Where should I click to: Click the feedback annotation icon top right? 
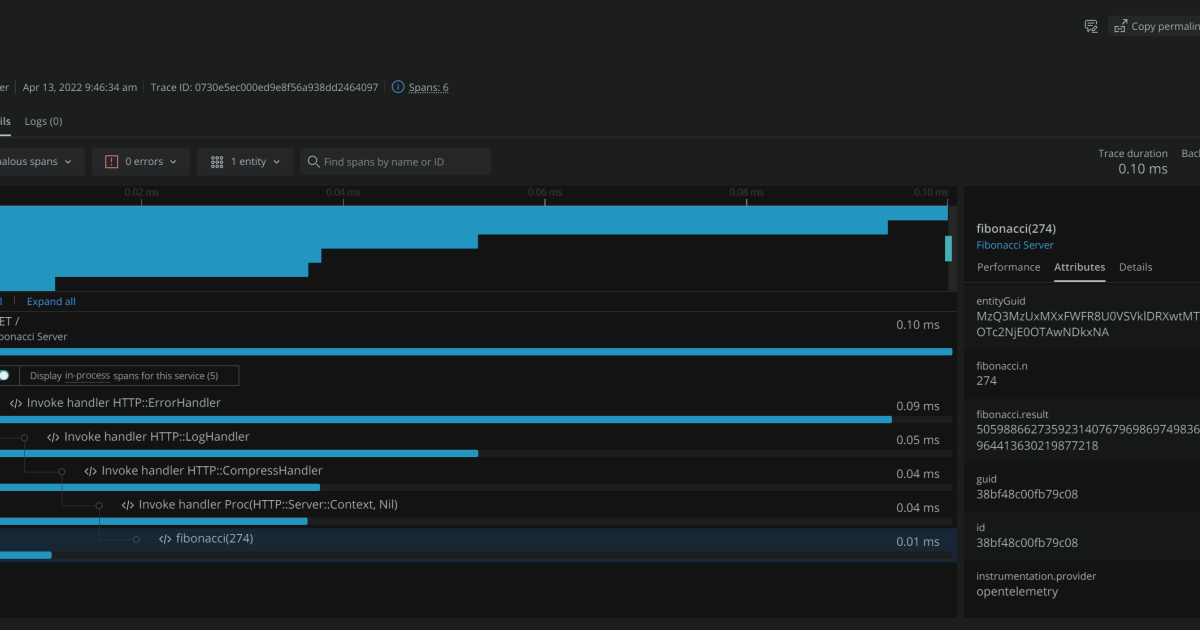click(x=1091, y=26)
